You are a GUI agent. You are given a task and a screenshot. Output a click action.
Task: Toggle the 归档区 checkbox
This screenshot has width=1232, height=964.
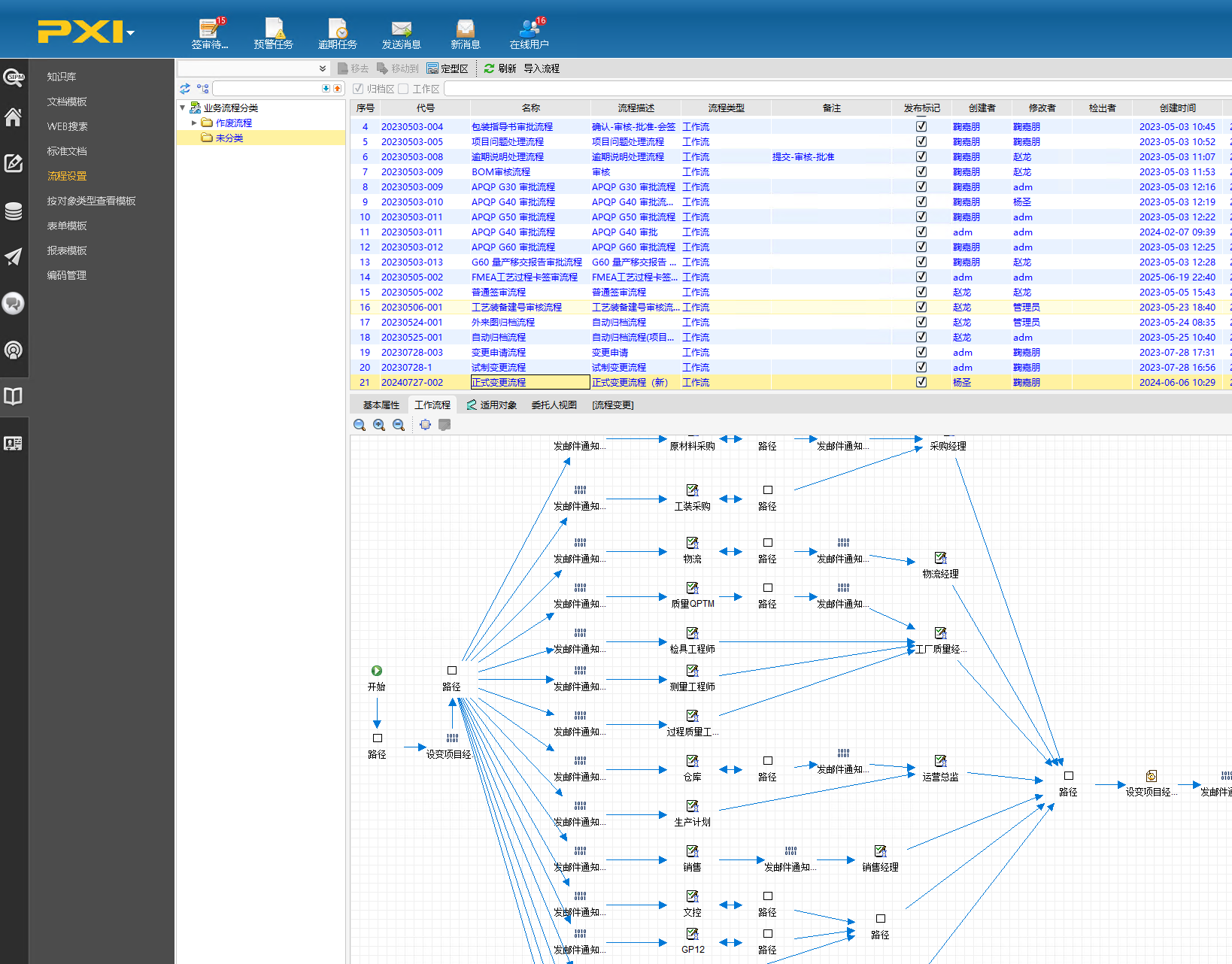point(358,89)
